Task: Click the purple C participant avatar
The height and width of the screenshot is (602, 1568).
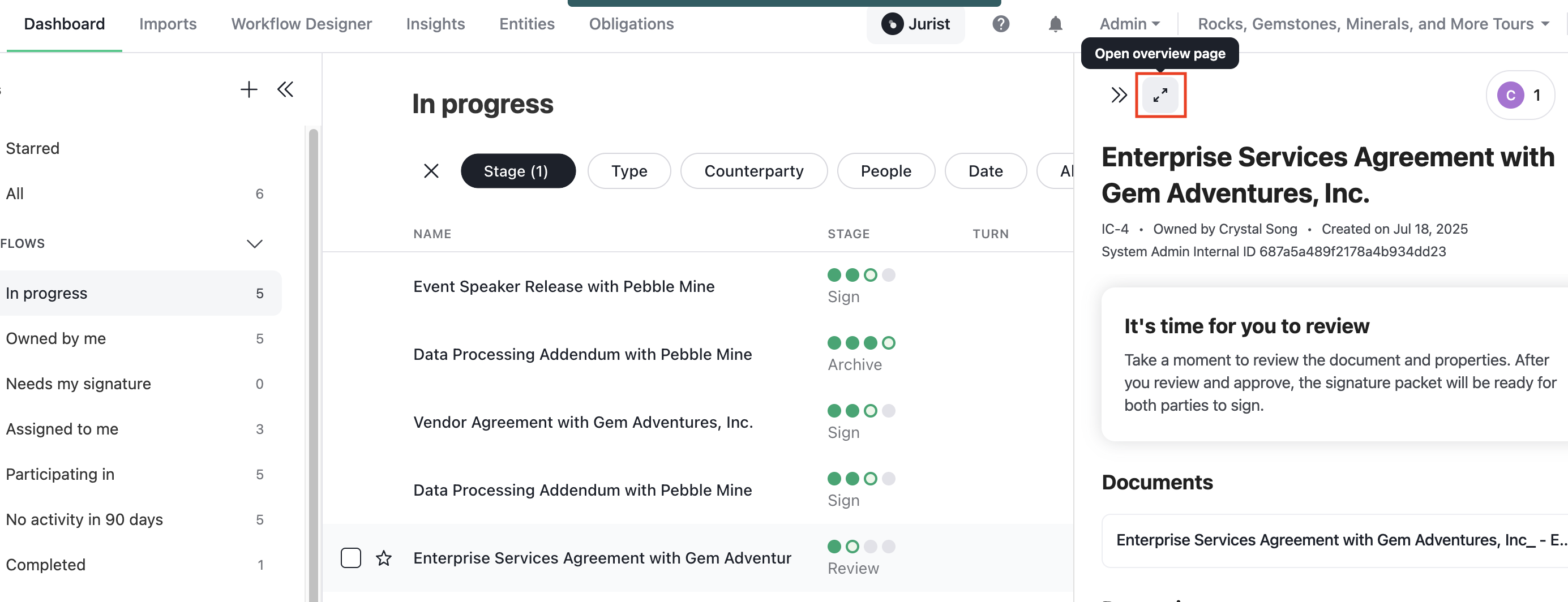Action: [x=1511, y=95]
